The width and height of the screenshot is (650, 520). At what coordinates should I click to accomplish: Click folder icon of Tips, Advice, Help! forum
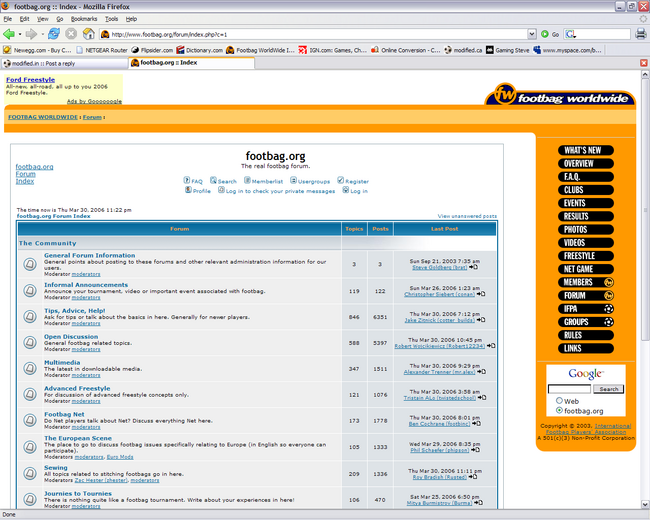click(30, 316)
